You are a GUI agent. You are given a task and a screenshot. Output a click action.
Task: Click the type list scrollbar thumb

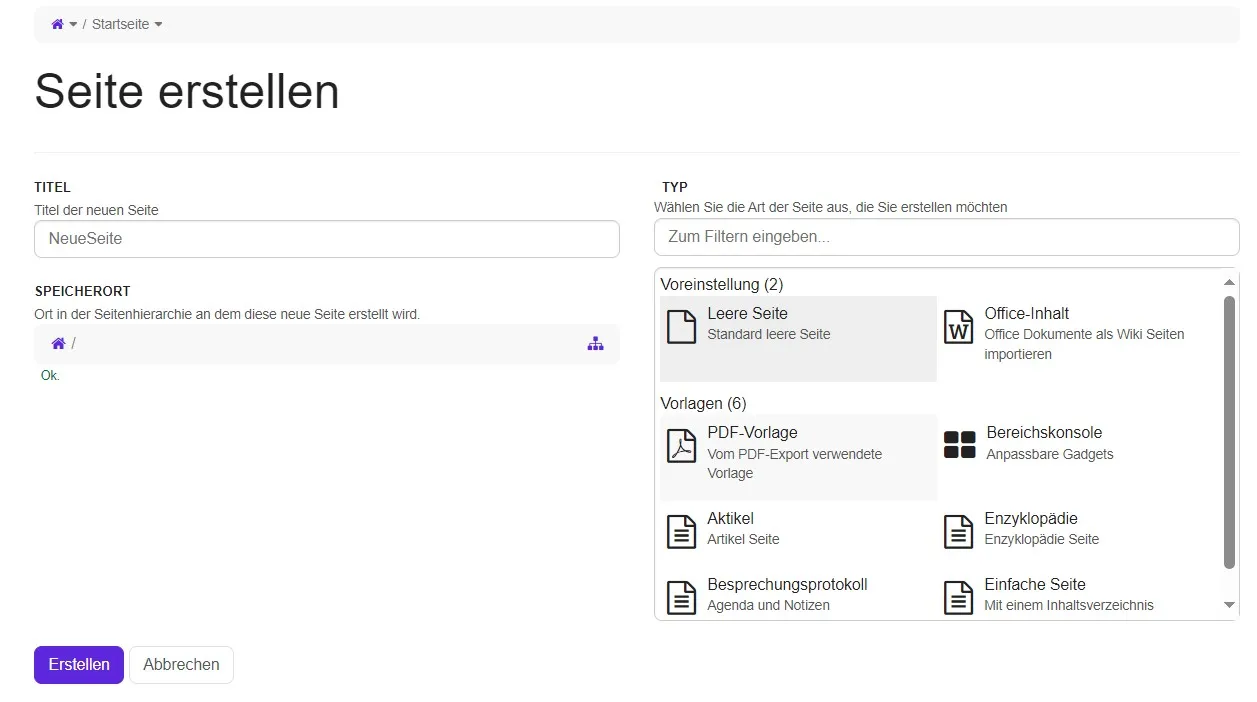[1229, 430]
